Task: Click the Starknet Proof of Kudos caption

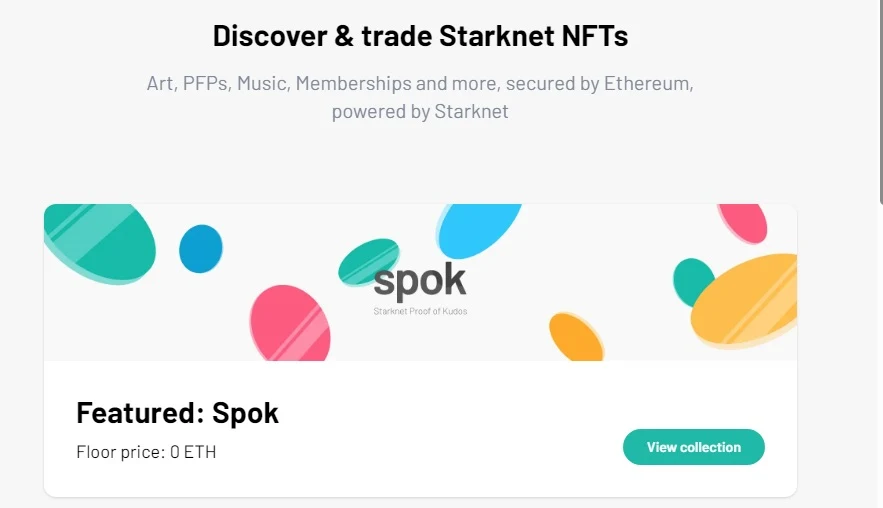Action: coord(420,311)
